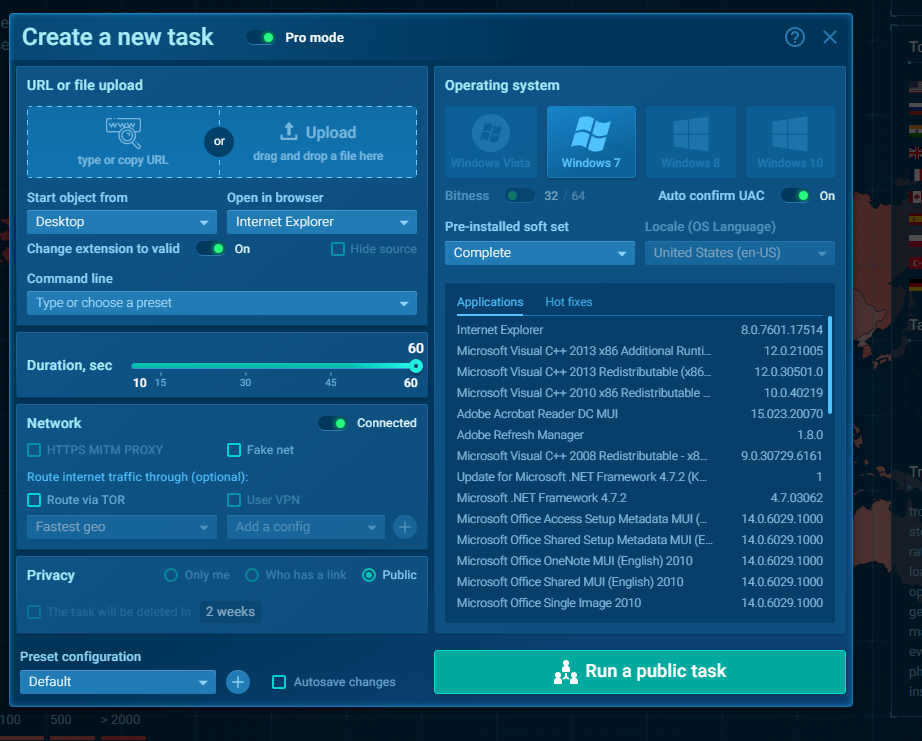Check the Hide source checkbox
Screen dimensions: 922x741
tap(338, 249)
